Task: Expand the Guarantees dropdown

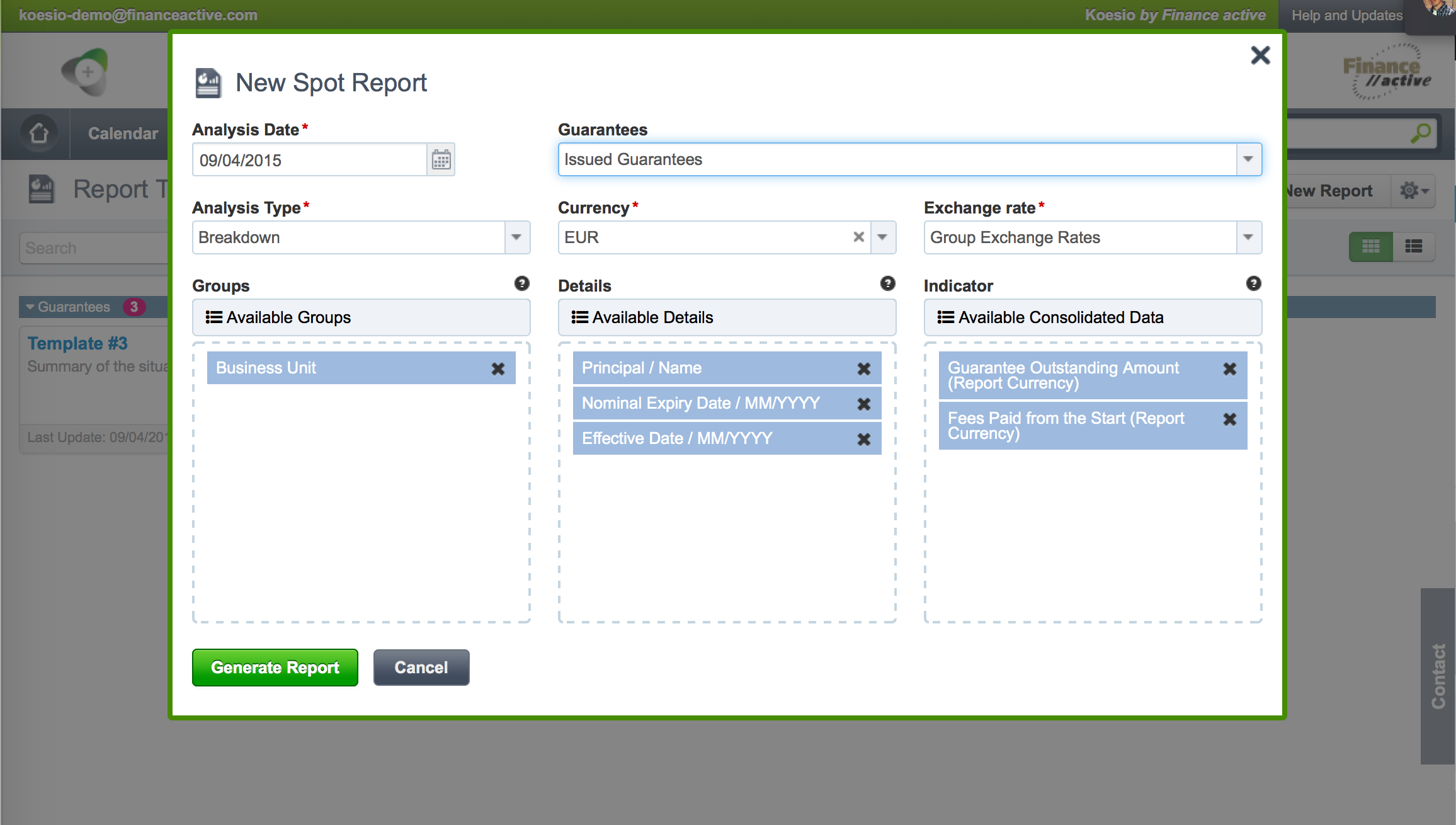Action: coord(1248,159)
